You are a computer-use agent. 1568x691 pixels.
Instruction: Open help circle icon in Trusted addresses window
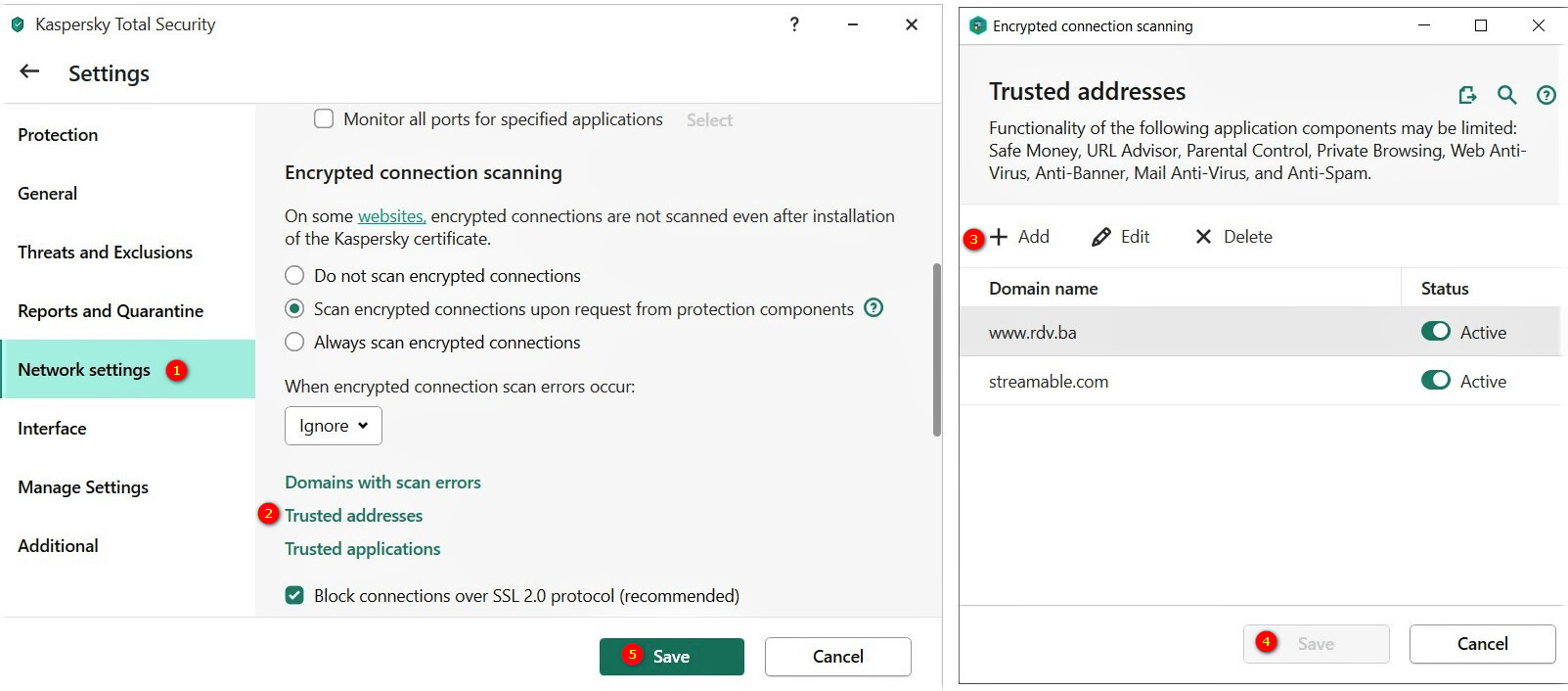tap(1546, 95)
